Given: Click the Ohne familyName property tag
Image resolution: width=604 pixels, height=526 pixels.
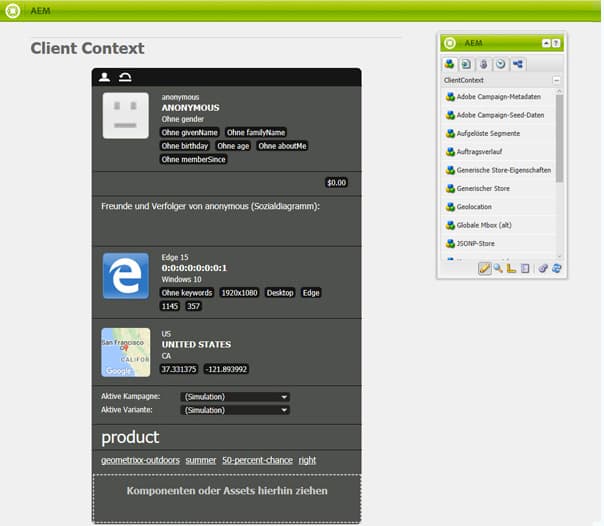Looking at the screenshot, I should click(256, 132).
